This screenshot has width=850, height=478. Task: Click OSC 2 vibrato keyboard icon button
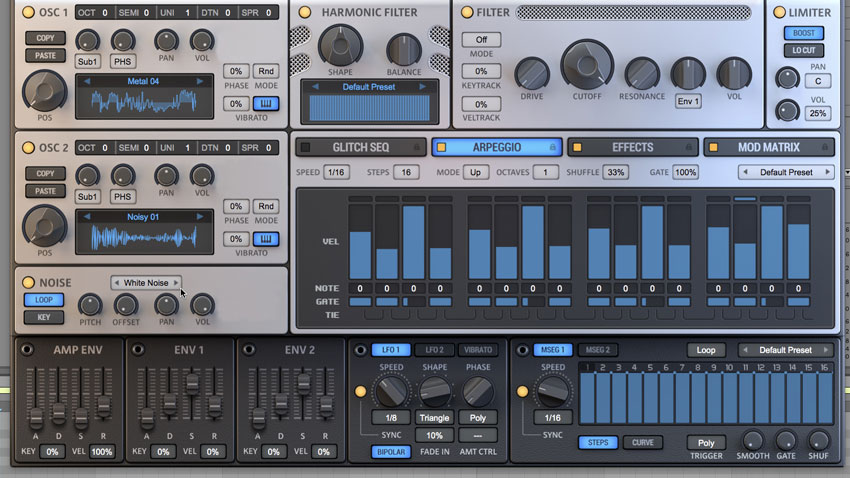click(x=266, y=239)
